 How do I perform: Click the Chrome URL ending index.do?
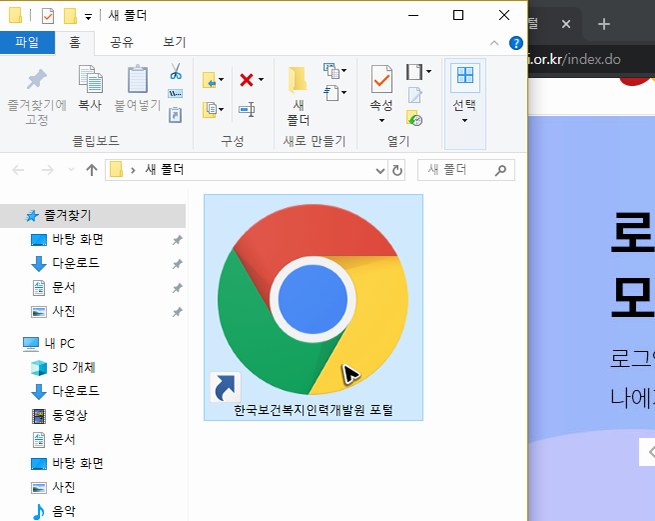[575, 59]
